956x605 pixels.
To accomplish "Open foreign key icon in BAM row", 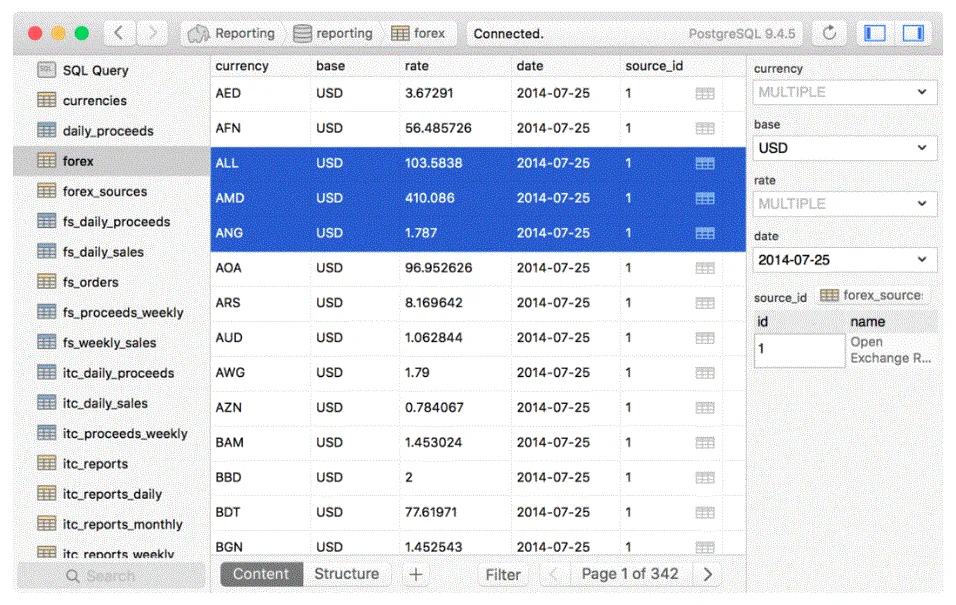I will point(705,443).
